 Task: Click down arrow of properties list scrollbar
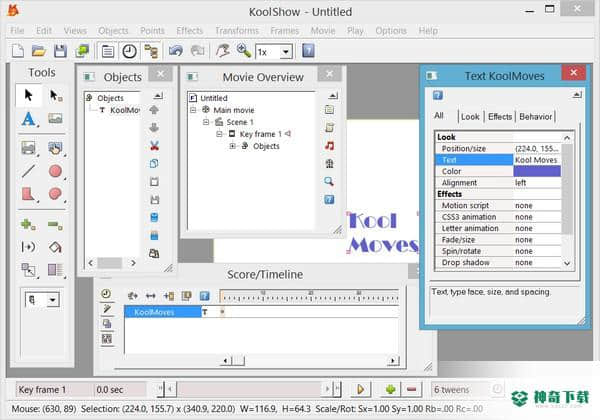pyautogui.click(x=567, y=263)
